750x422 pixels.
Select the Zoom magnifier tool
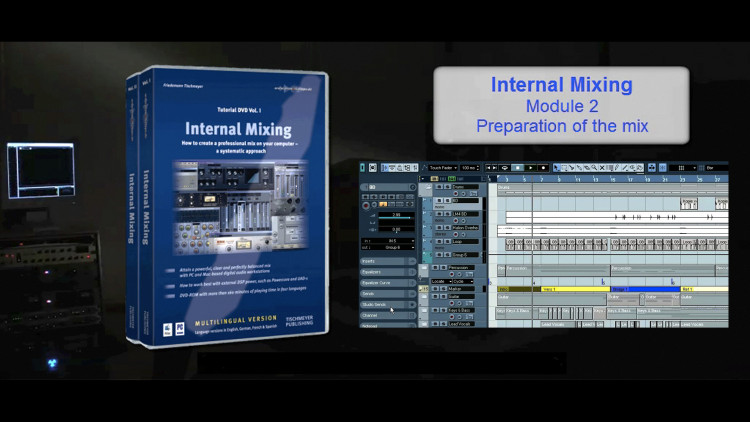[594, 167]
